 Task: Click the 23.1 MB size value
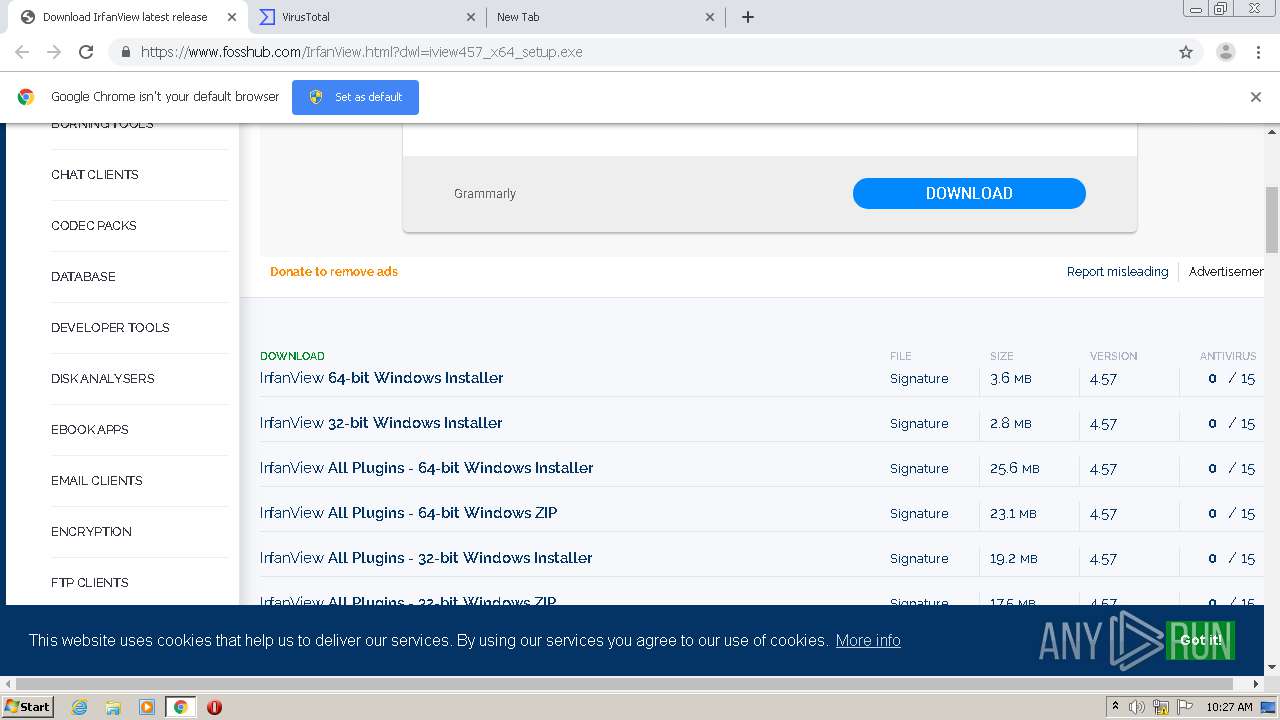1013,513
